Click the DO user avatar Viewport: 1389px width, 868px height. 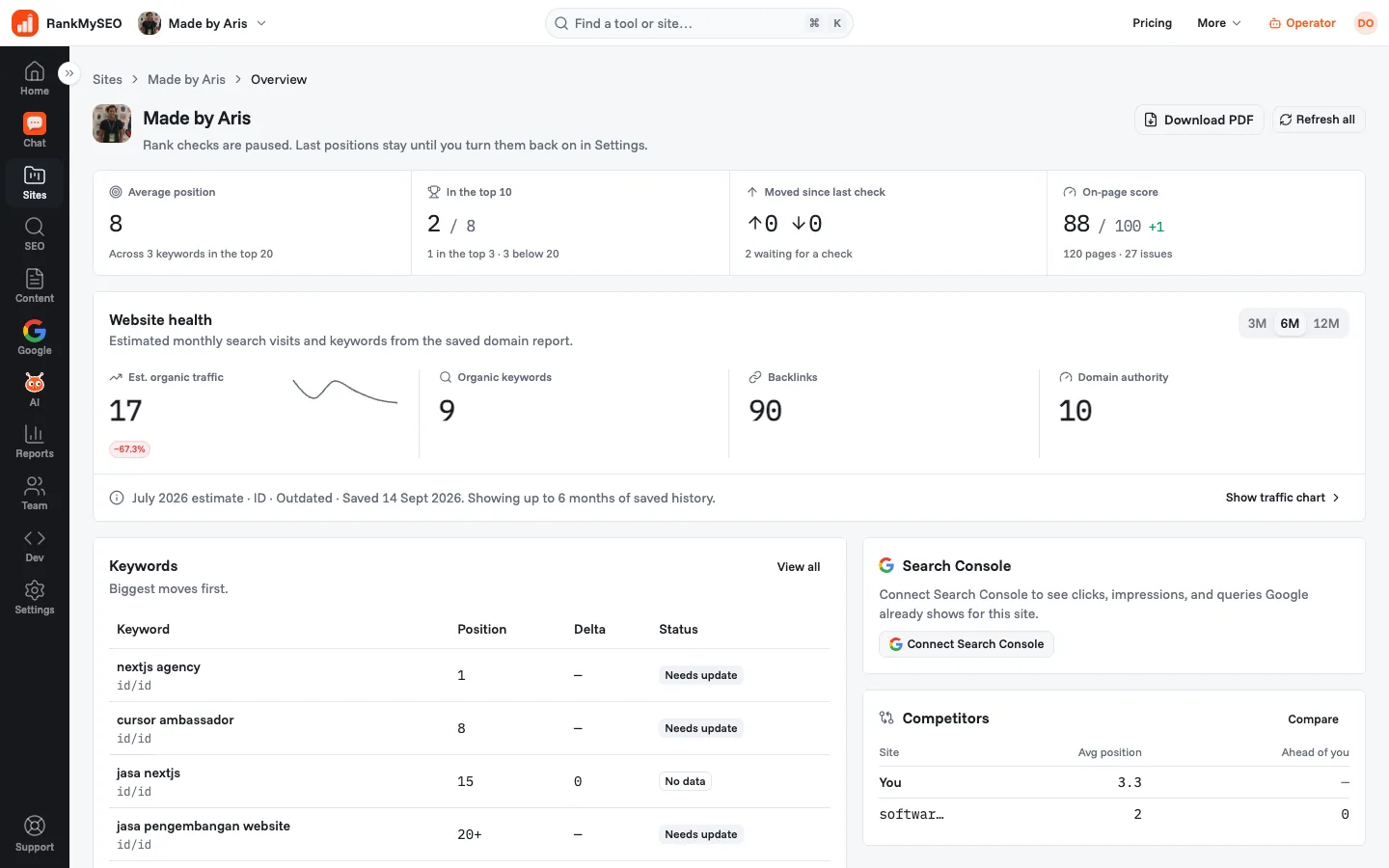pos(1366,23)
